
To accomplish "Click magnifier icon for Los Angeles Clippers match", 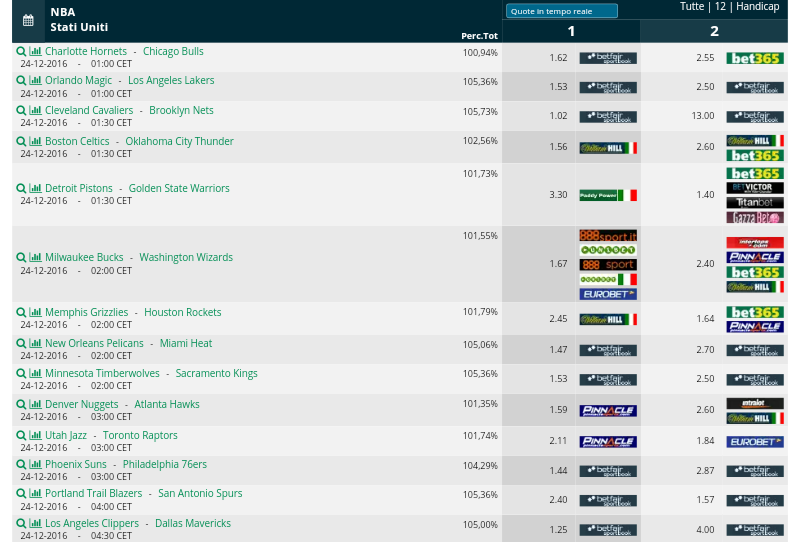I will (x=21, y=524).
